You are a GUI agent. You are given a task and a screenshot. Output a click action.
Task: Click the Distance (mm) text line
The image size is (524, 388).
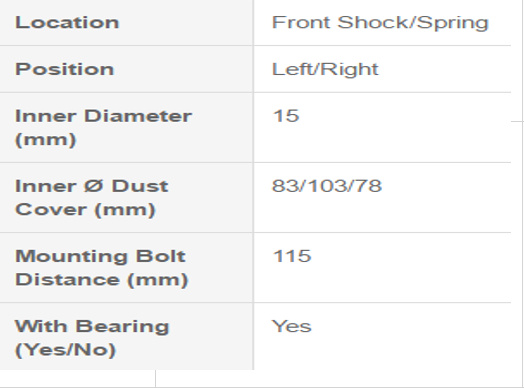pyautogui.click(x=102, y=280)
